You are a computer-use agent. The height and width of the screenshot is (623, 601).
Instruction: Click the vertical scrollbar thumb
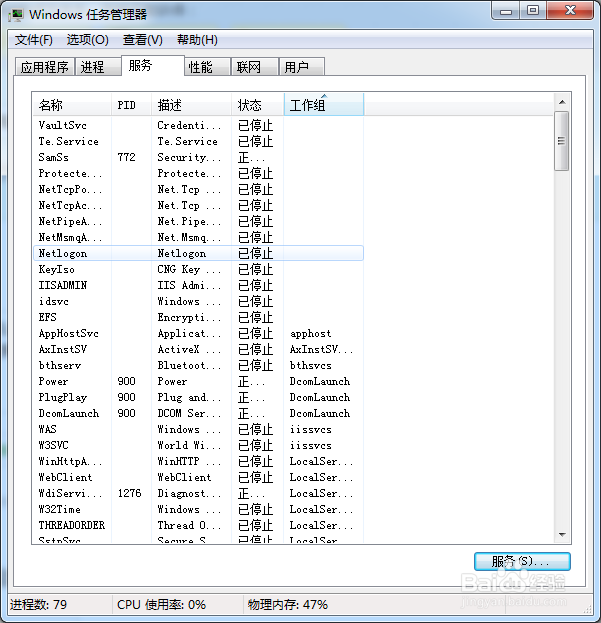point(562,141)
